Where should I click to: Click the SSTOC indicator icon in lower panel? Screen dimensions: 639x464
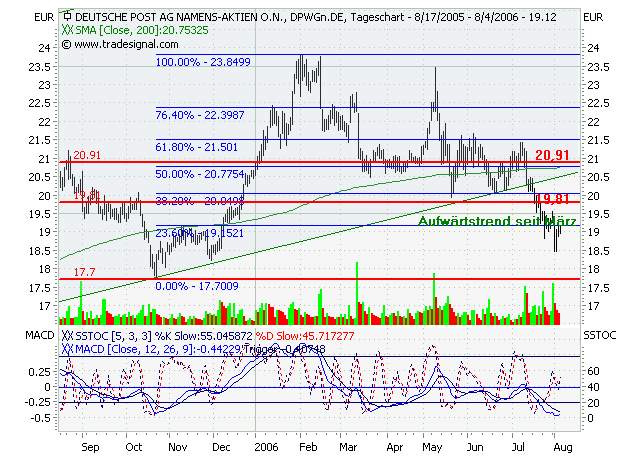coord(68,336)
